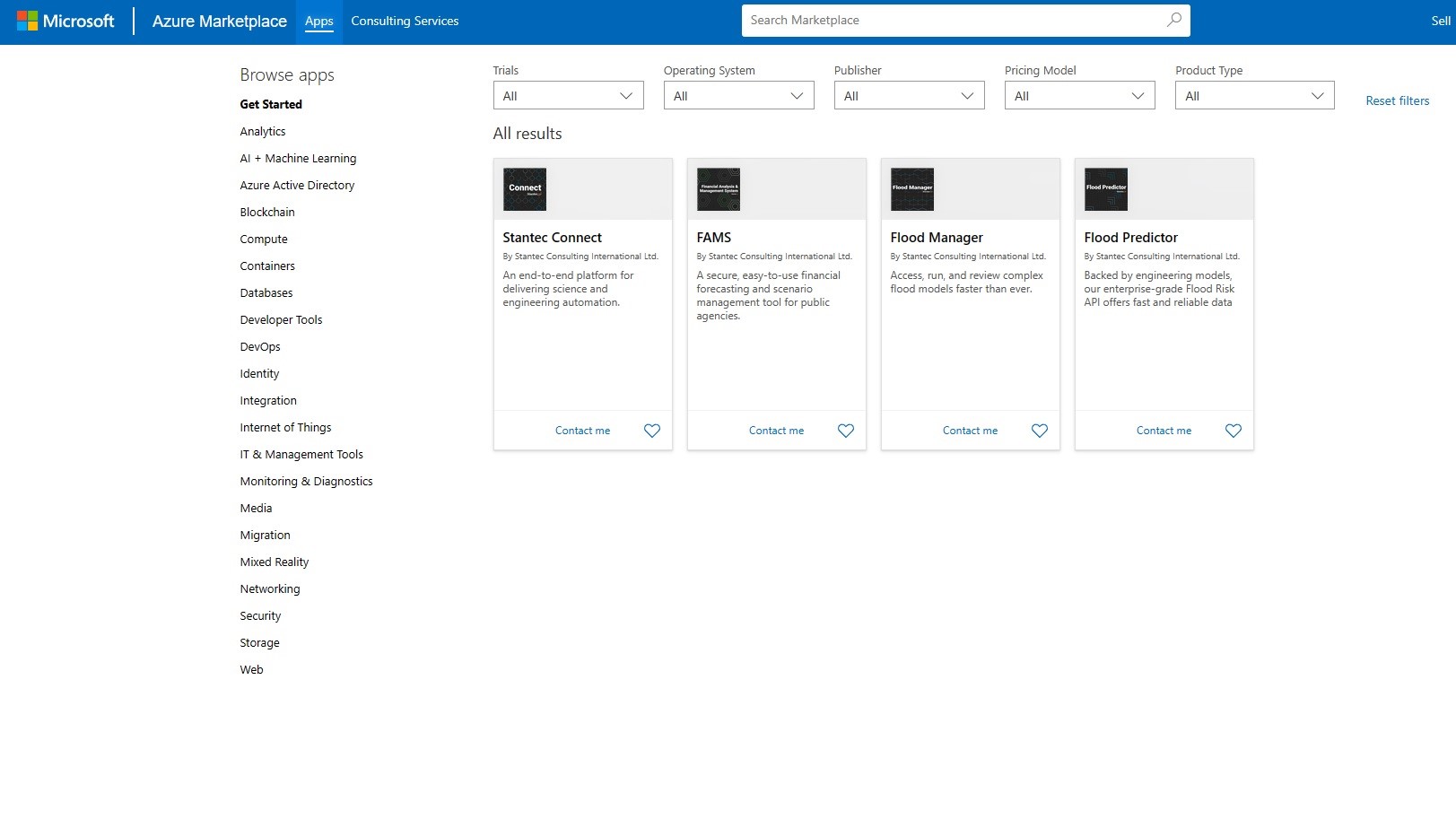Browse the DevOps category
The image size is (1456, 819).
tap(260, 346)
